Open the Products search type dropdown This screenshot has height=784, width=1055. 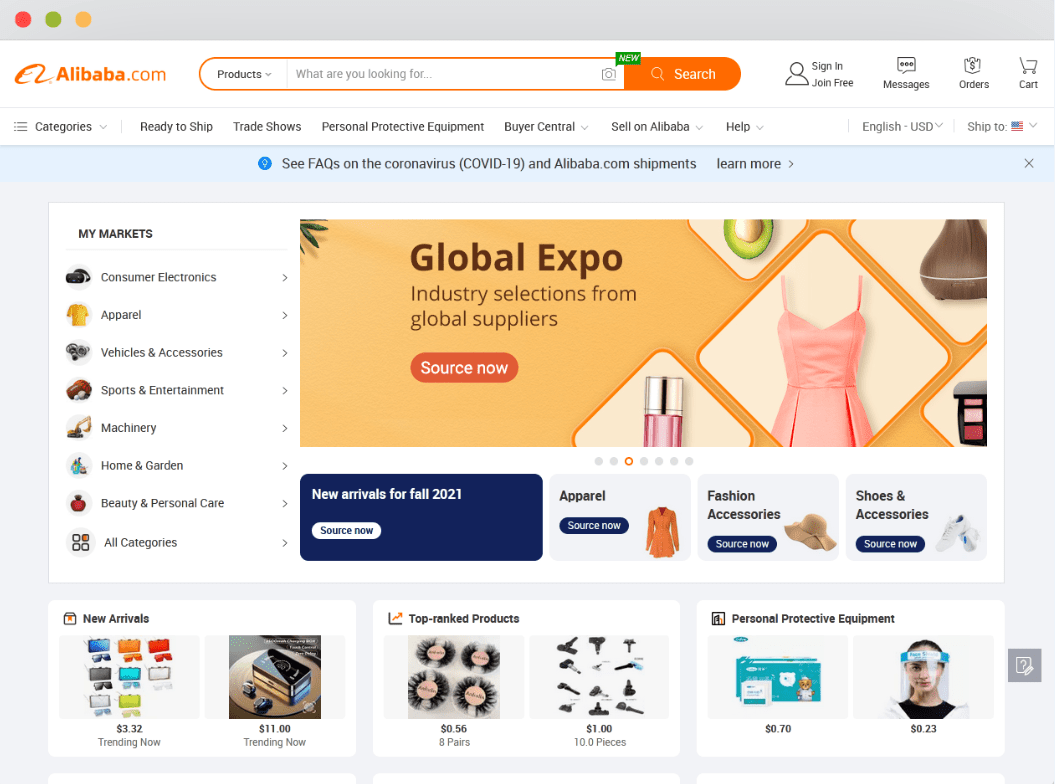(x=244, y=74)
